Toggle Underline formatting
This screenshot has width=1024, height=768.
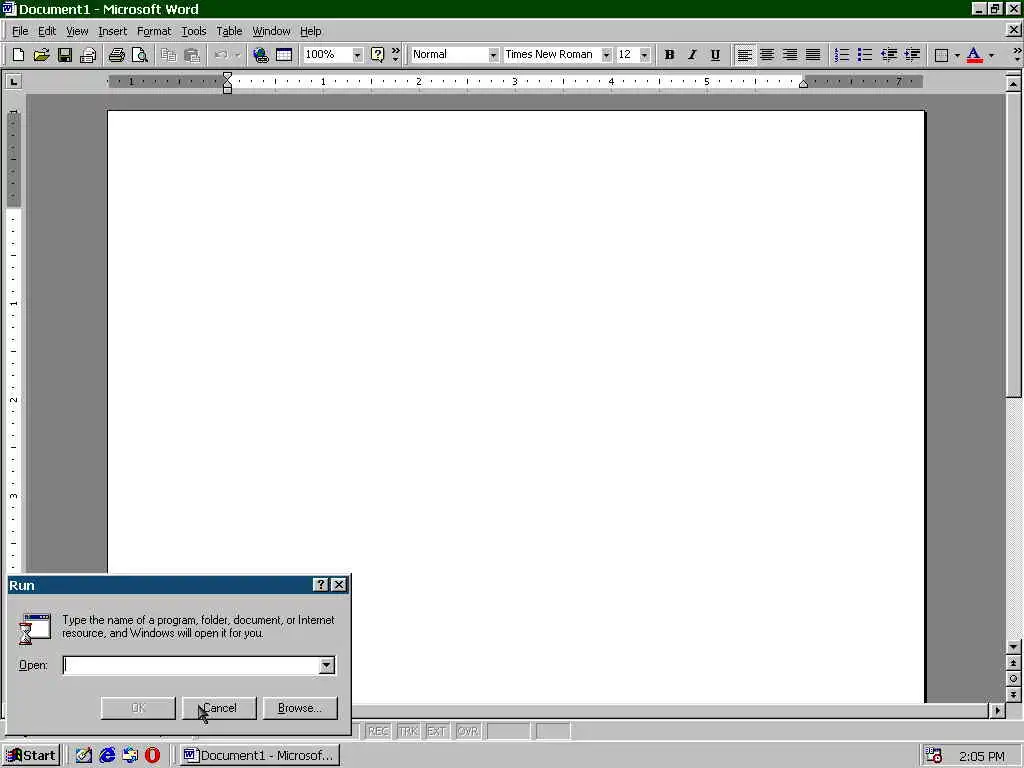(715, 55)
